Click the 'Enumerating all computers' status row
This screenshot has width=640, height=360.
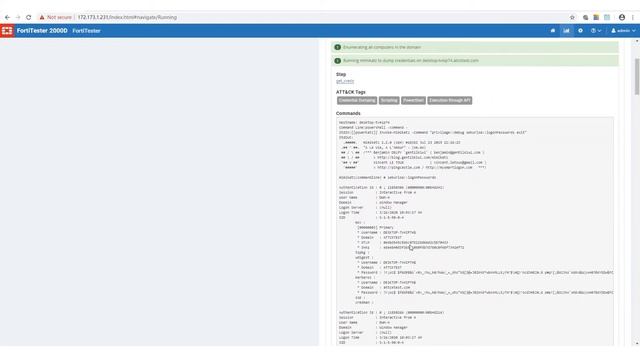(x=475, y=47)
